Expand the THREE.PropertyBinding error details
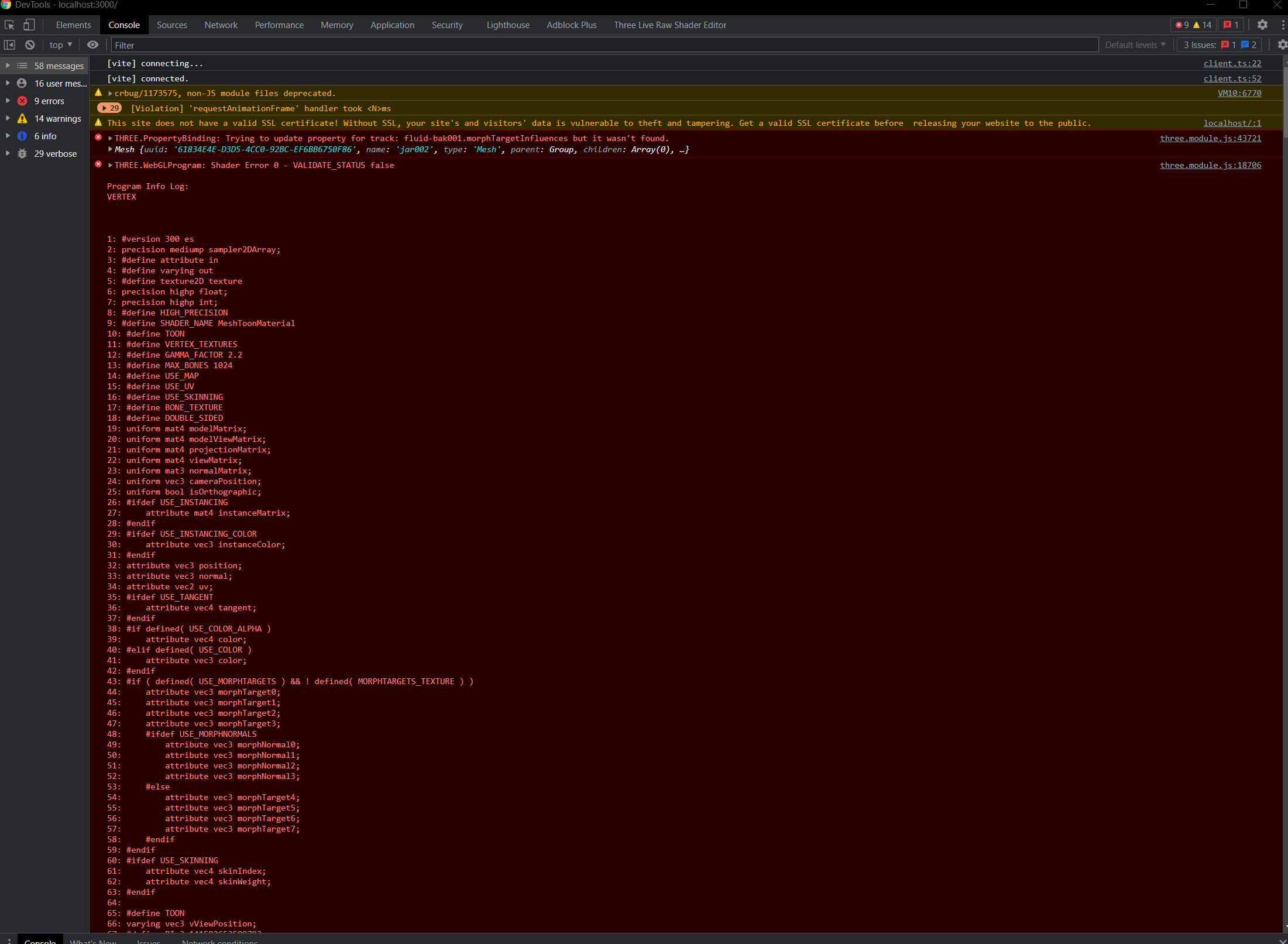1288x944 pixels. tap(109, 138)
